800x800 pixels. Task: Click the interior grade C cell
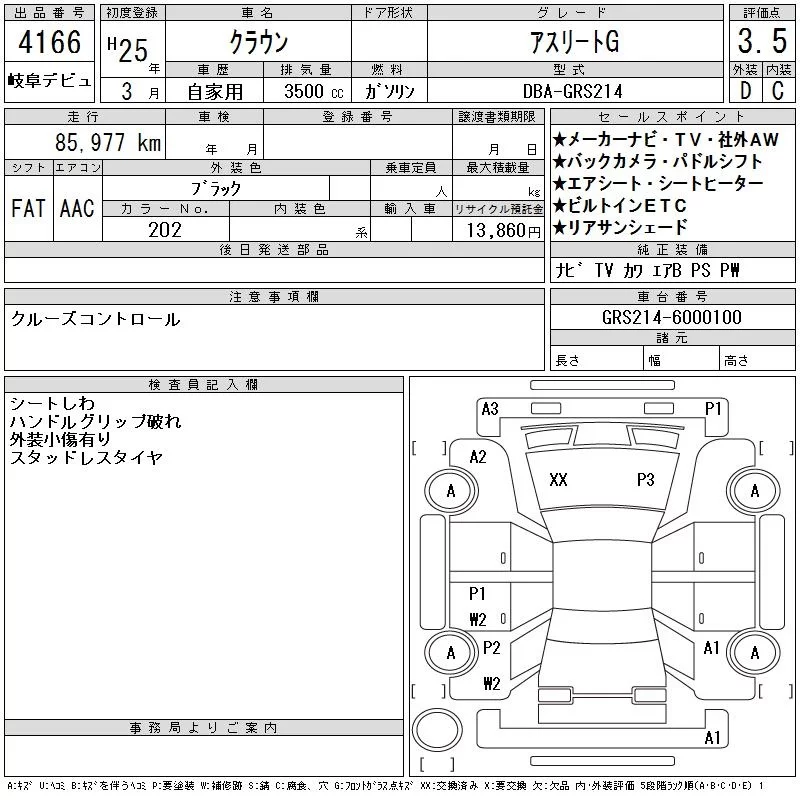[776, 90]
